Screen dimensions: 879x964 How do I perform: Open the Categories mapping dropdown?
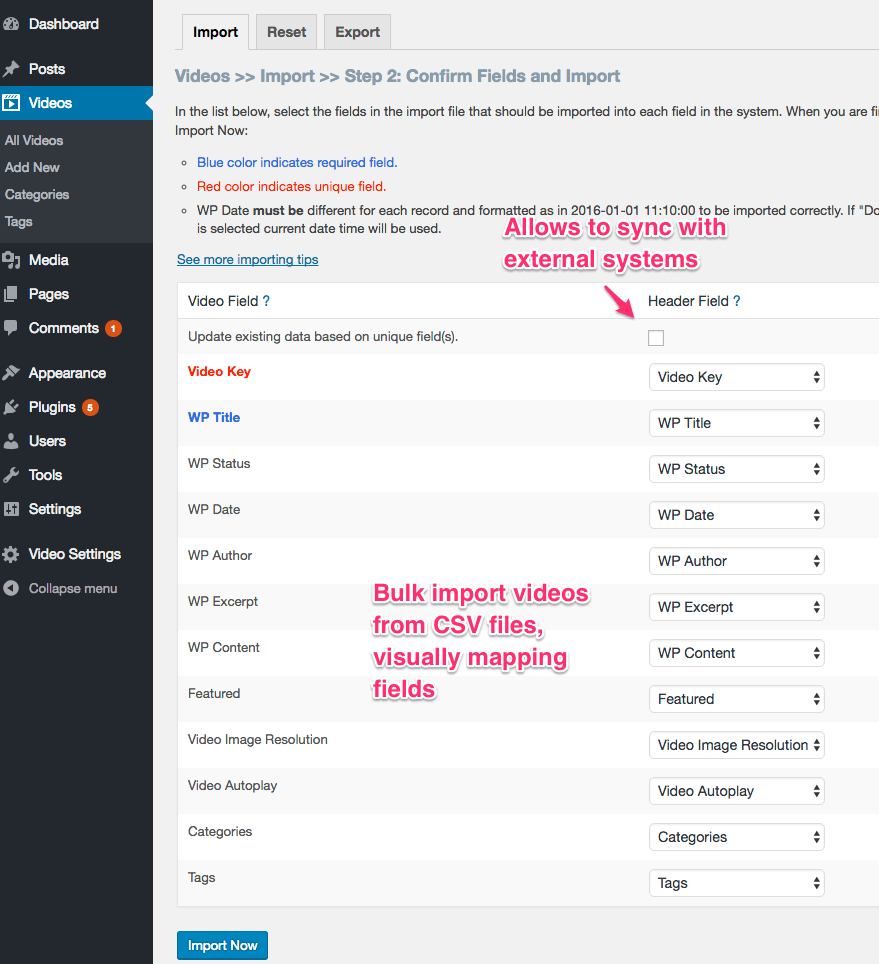737,837
